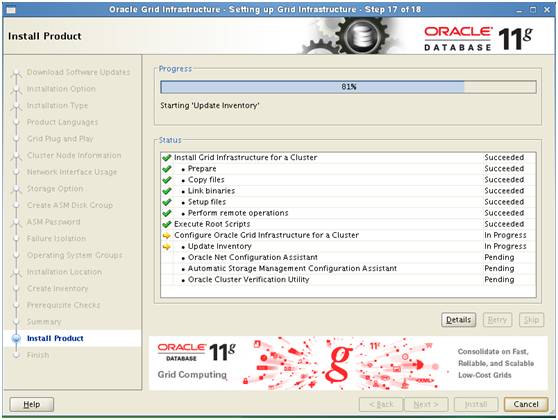Select Network Interface Usage step
This screenshot has height=420, width=558.
click(72, 172)
